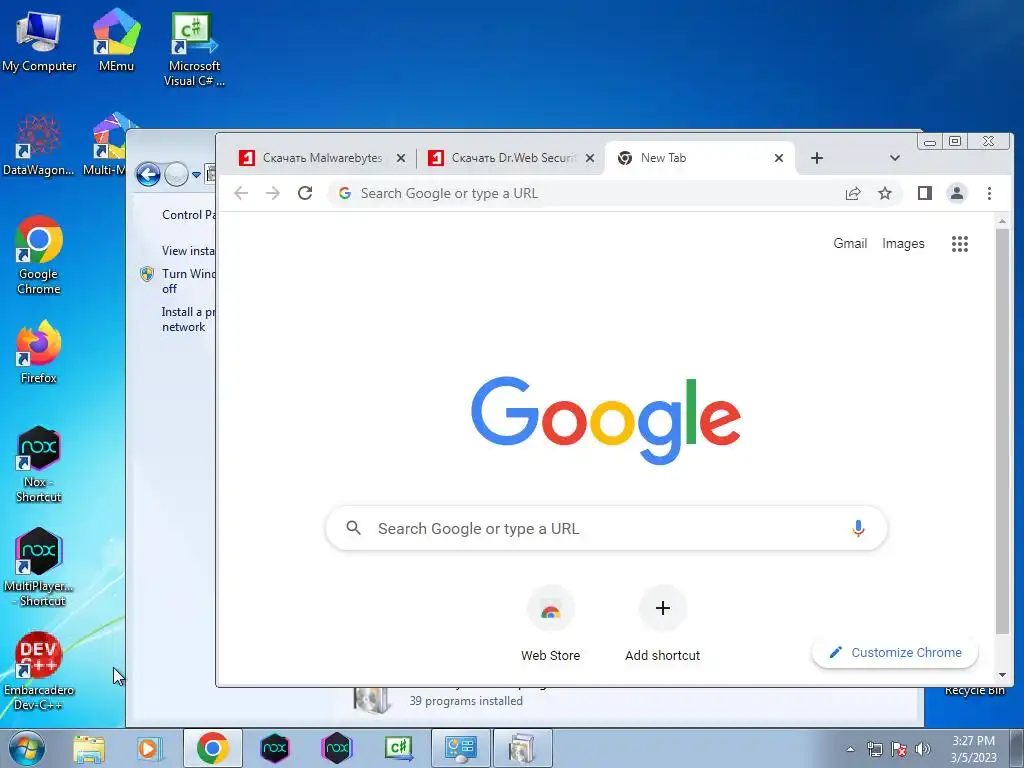The image size is (1024, 768).
Task: Launch Firefox desktop shortcut
Action: point(39,351)
